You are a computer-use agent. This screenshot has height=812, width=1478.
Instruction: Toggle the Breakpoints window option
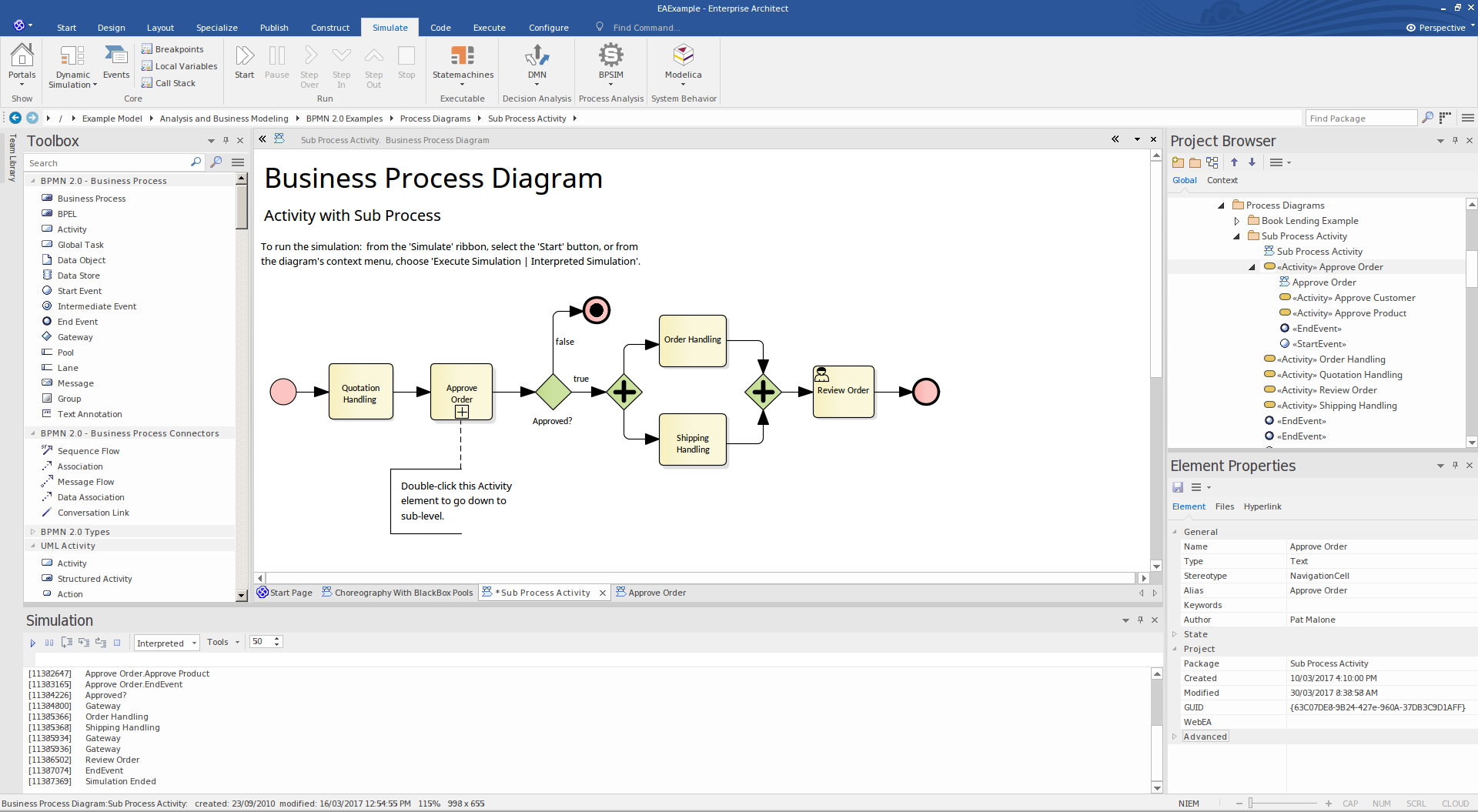(x=179, y=49)
